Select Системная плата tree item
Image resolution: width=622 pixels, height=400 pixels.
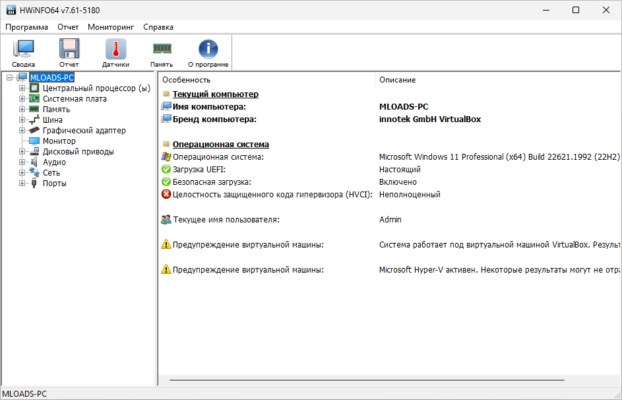[75, 99]
